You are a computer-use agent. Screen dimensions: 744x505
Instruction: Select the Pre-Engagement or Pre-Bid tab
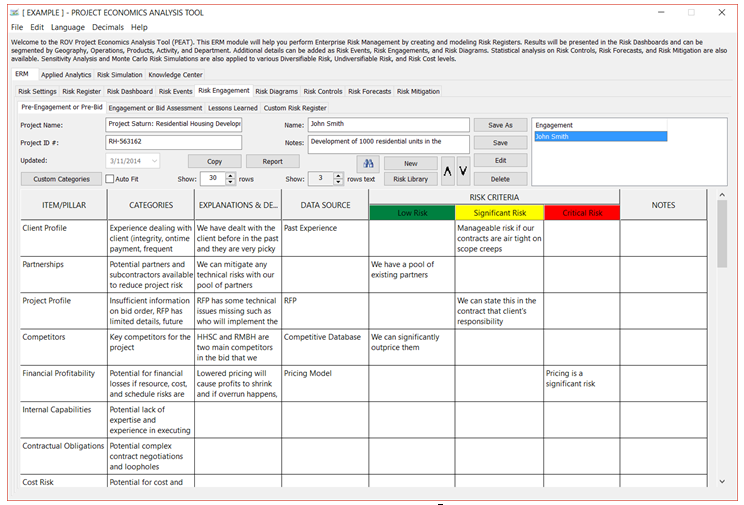pos(62,107)
